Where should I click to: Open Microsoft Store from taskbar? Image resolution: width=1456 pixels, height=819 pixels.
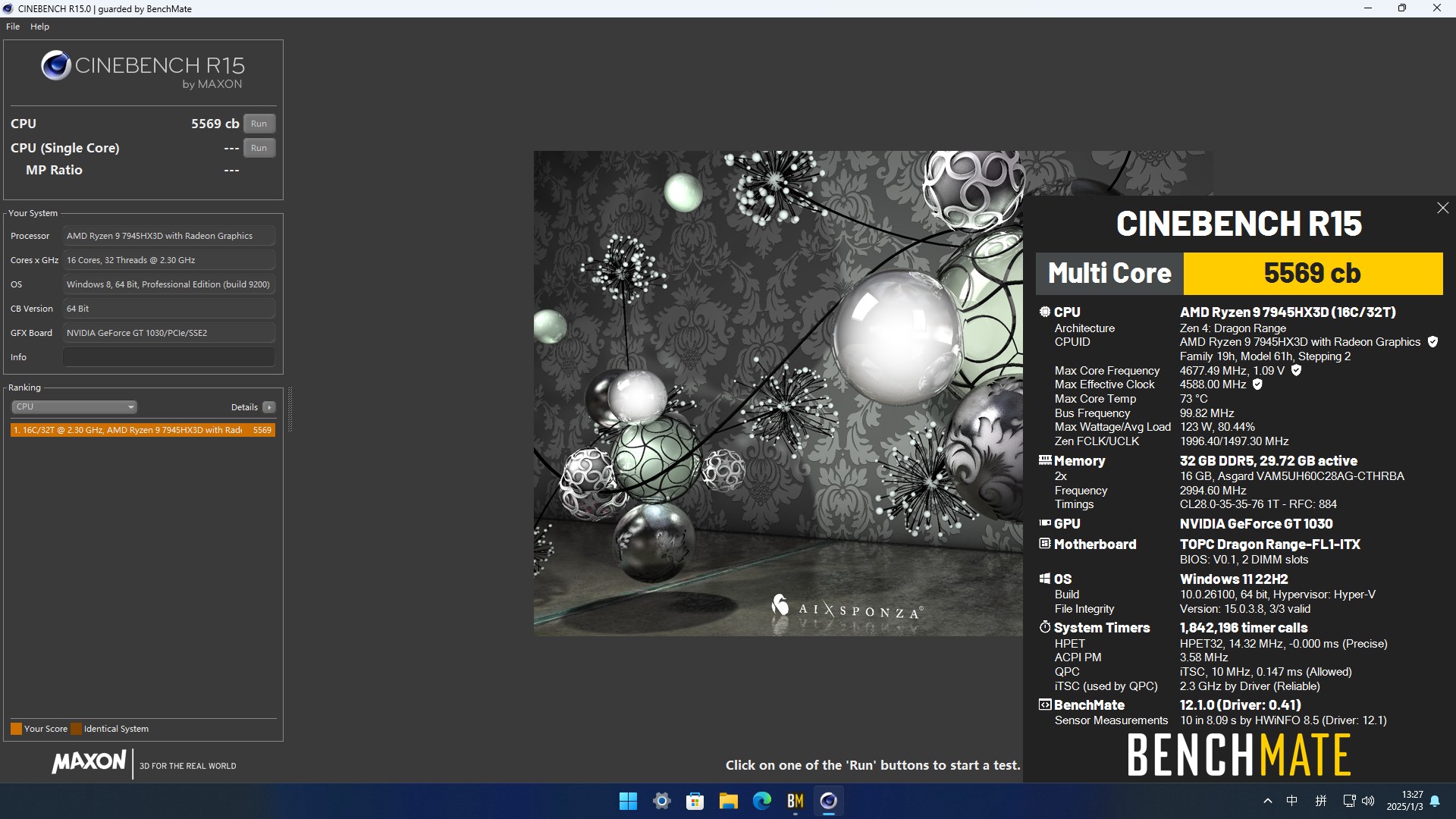tap(695, 801)
